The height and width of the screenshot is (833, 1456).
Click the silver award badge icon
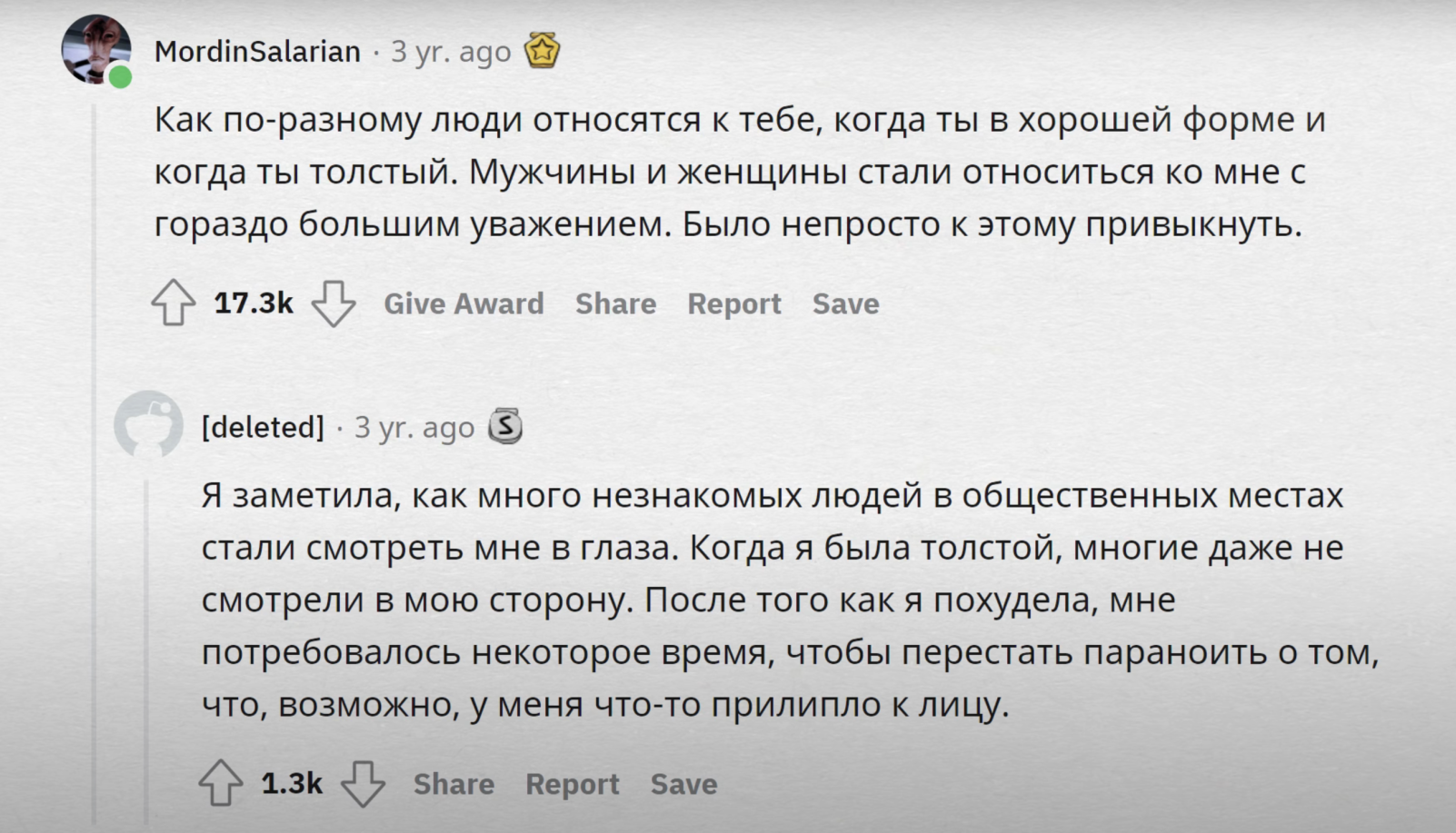click(x=505, y=426)
